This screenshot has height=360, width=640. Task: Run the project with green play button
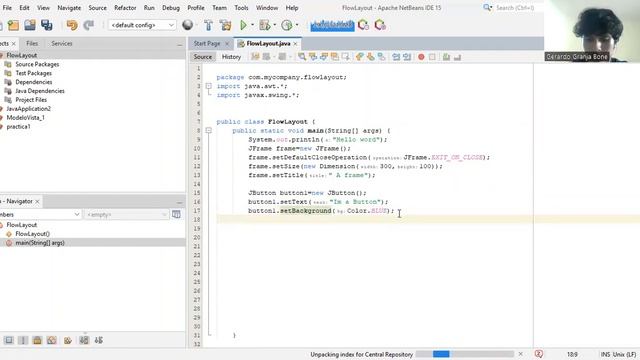click(x=243, y=25)
